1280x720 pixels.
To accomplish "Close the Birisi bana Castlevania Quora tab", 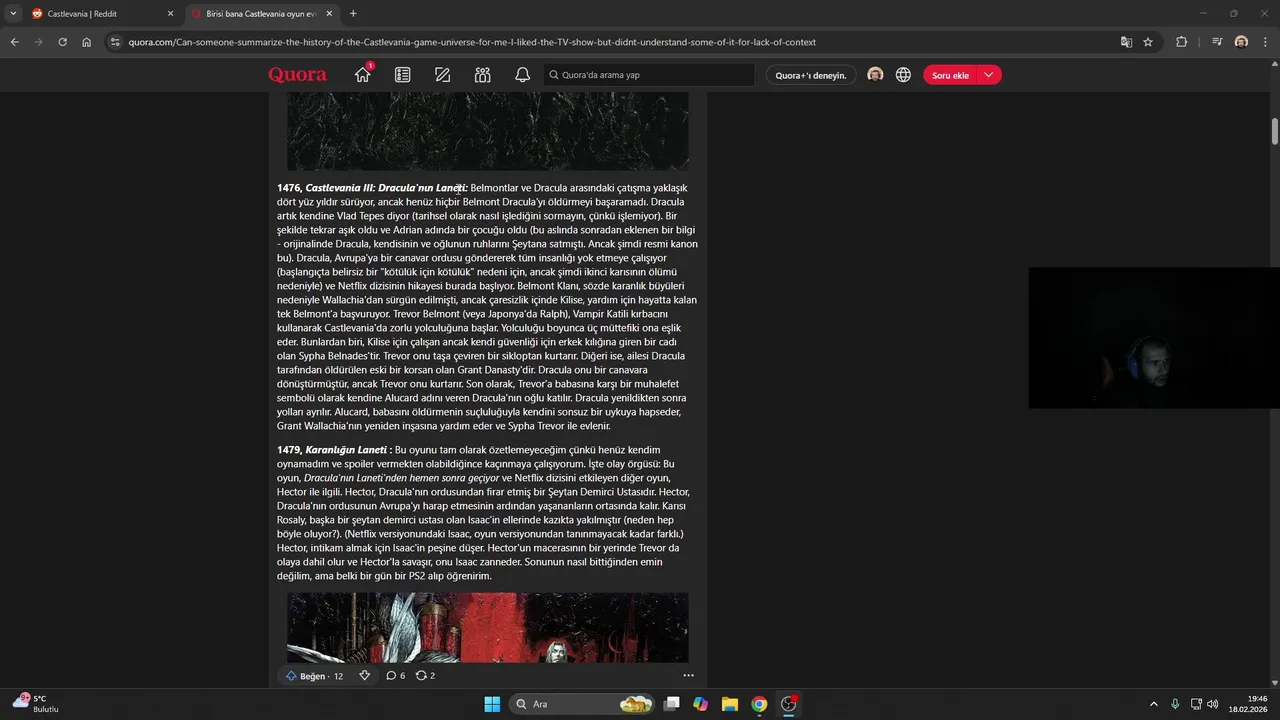I will (329, 14).
